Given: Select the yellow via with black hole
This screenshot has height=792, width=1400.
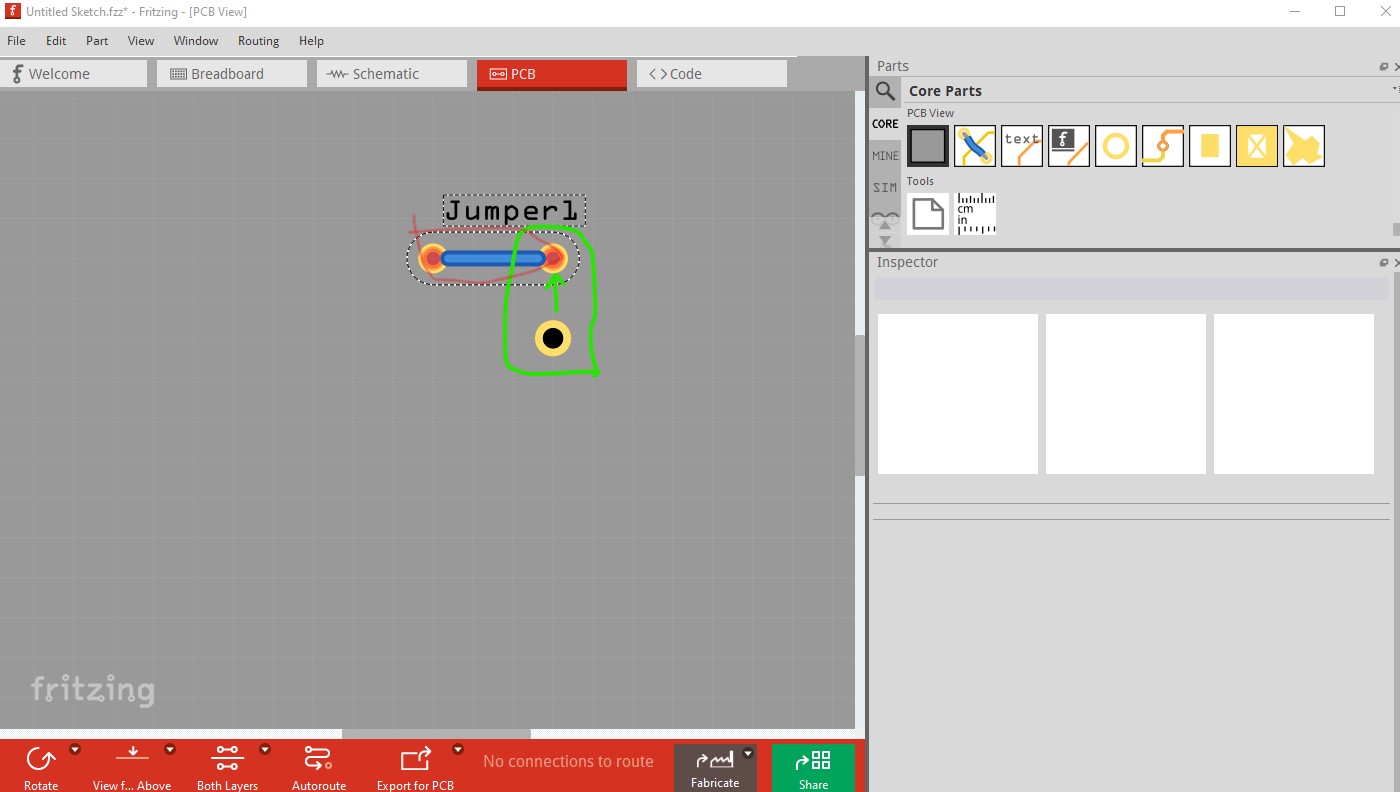Looking at the screenshot, I should click(552, 338).
